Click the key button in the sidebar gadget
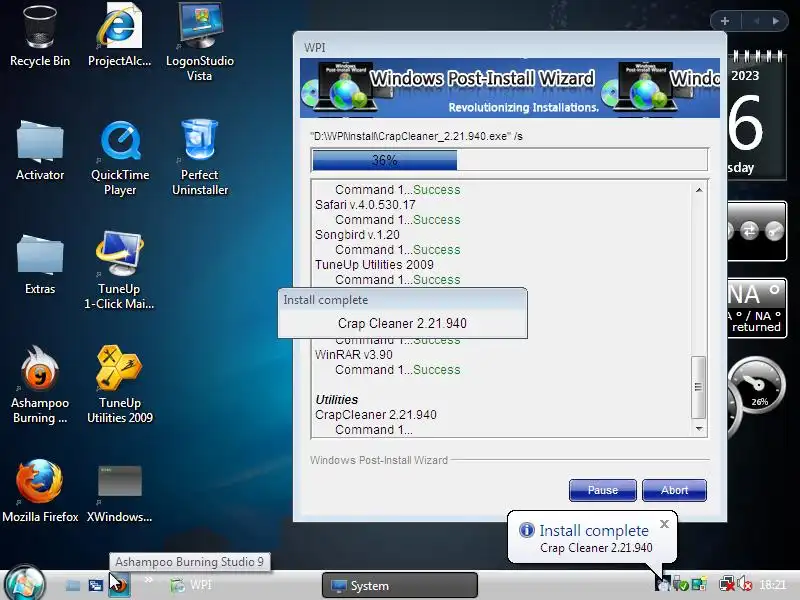 [x=774, y=231]
